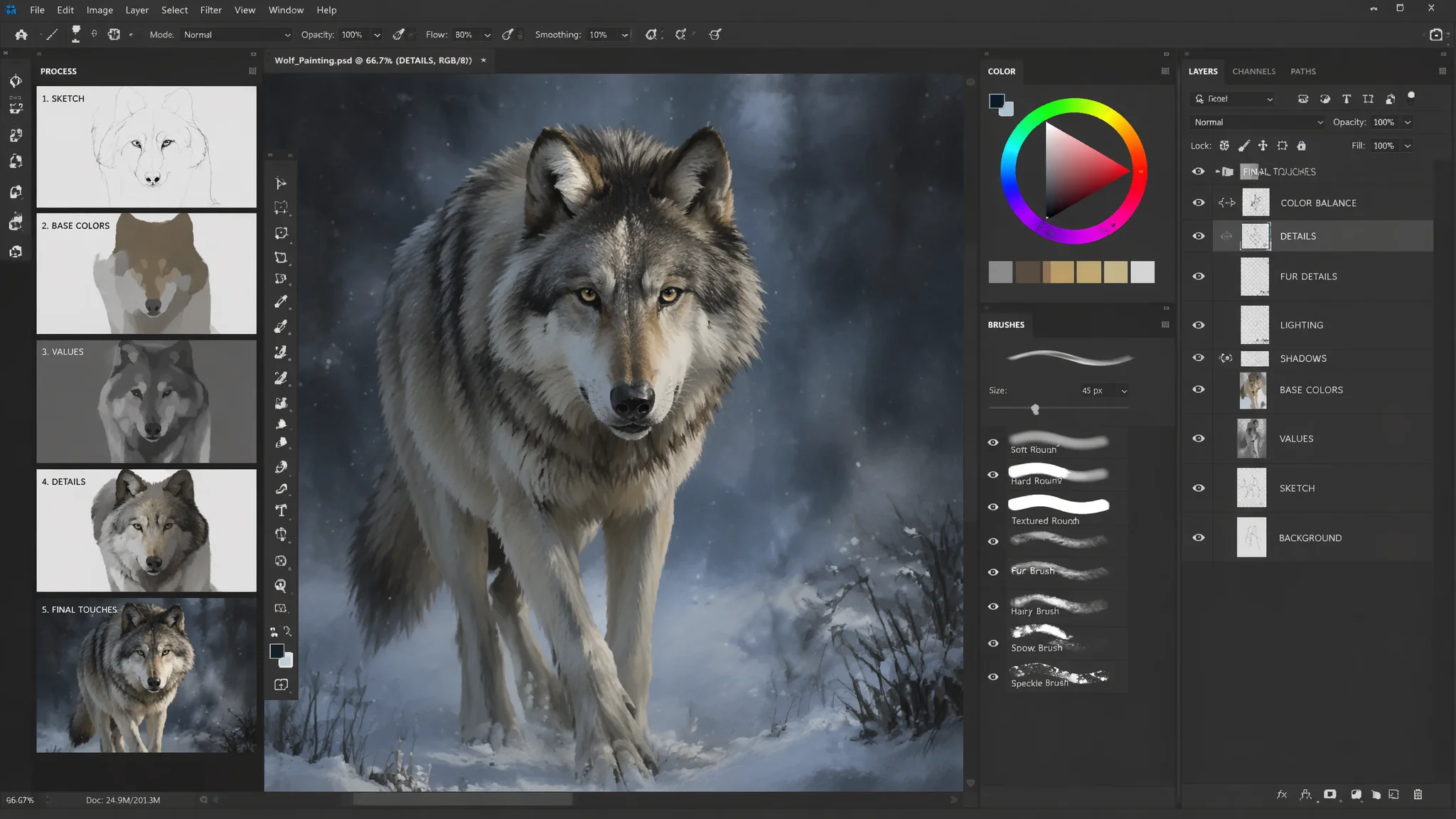Click the fx layer style icon
Screen dimensions: 1456x819
click(x=1282, y=795)
